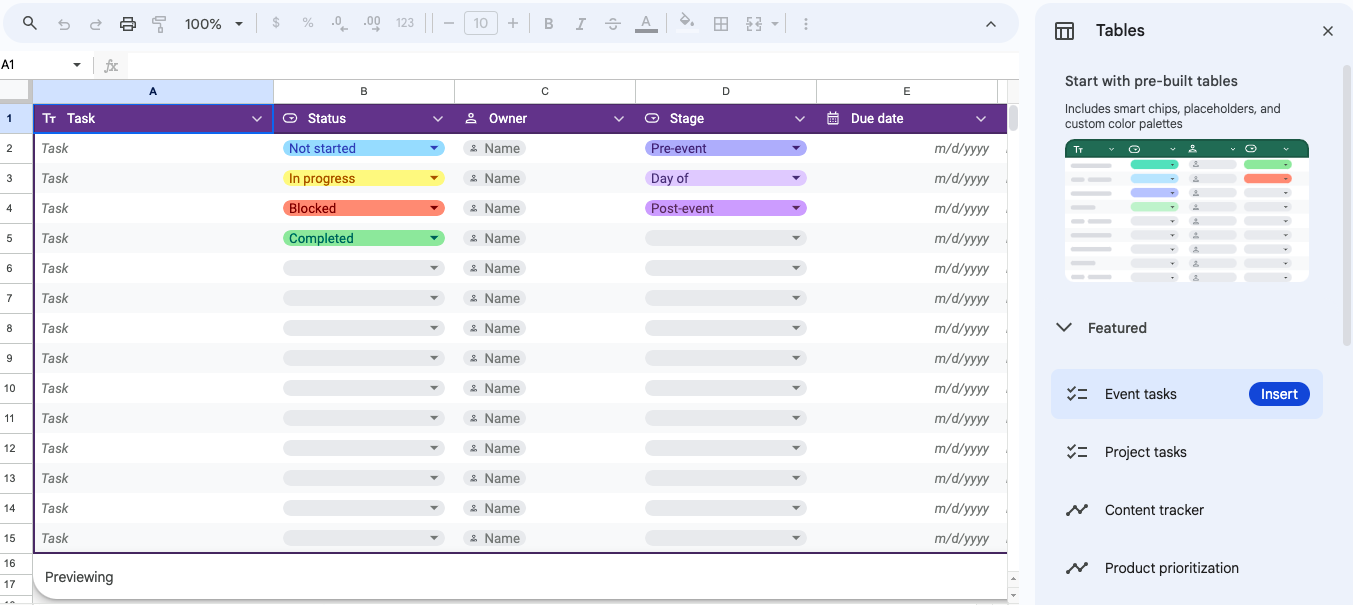Screen dimensions: 1353x605
Task: Apply bold formatting
Action: click(548, 24)
